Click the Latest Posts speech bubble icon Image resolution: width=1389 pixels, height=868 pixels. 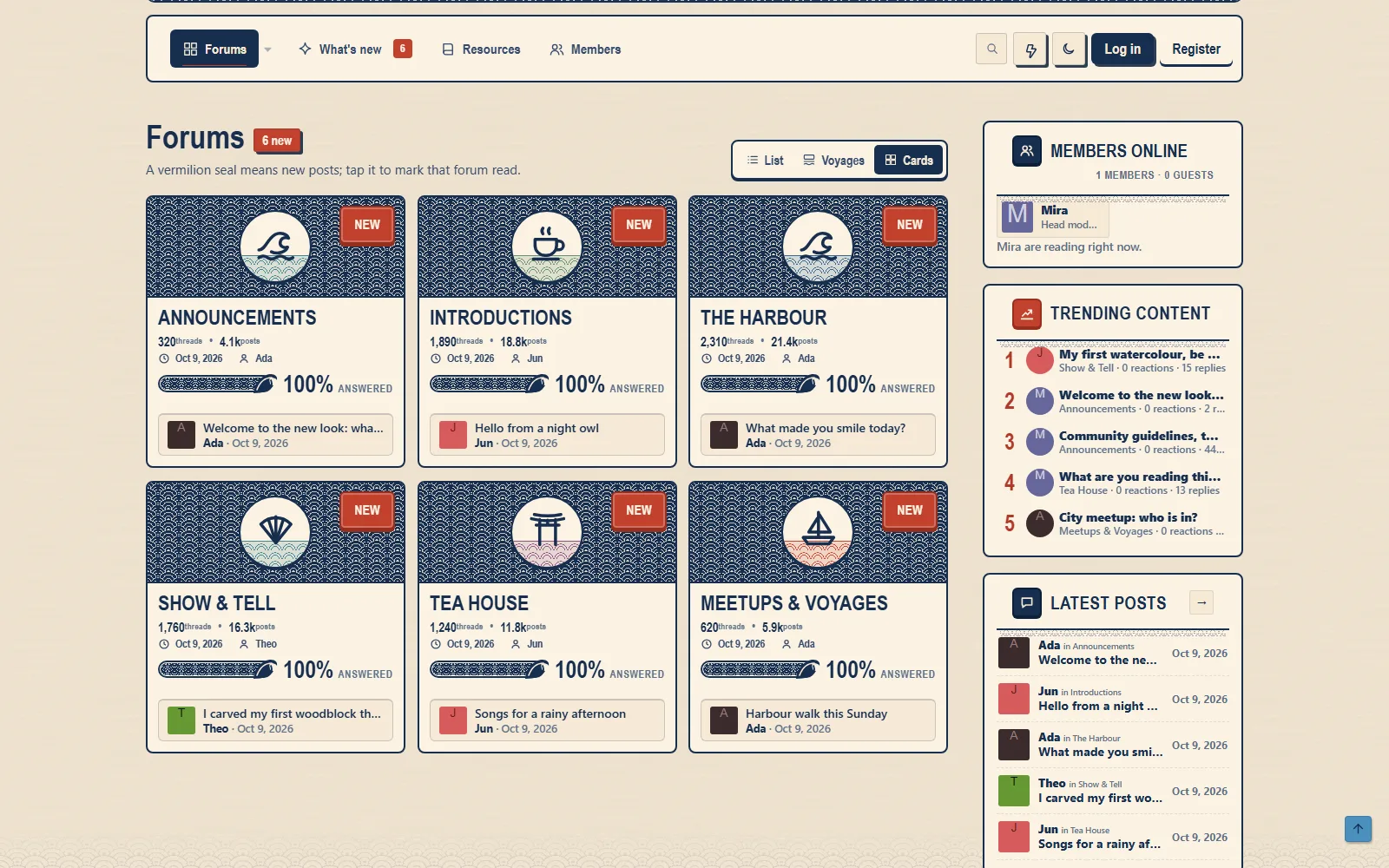point(1027,602)
